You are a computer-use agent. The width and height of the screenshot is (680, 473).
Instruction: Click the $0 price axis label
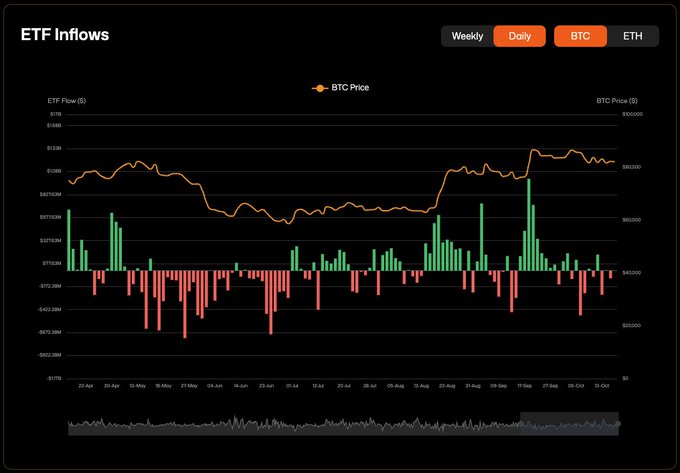pos(625,378)
